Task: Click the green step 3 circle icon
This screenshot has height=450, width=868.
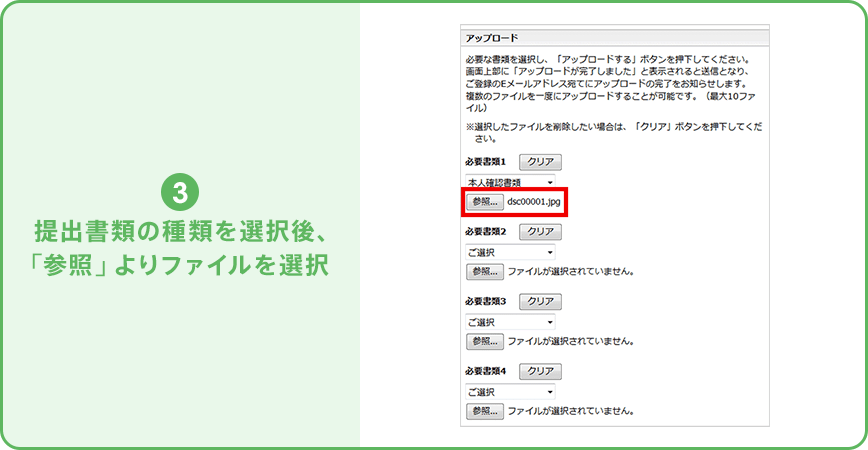Action: click(x=180, y=190)
